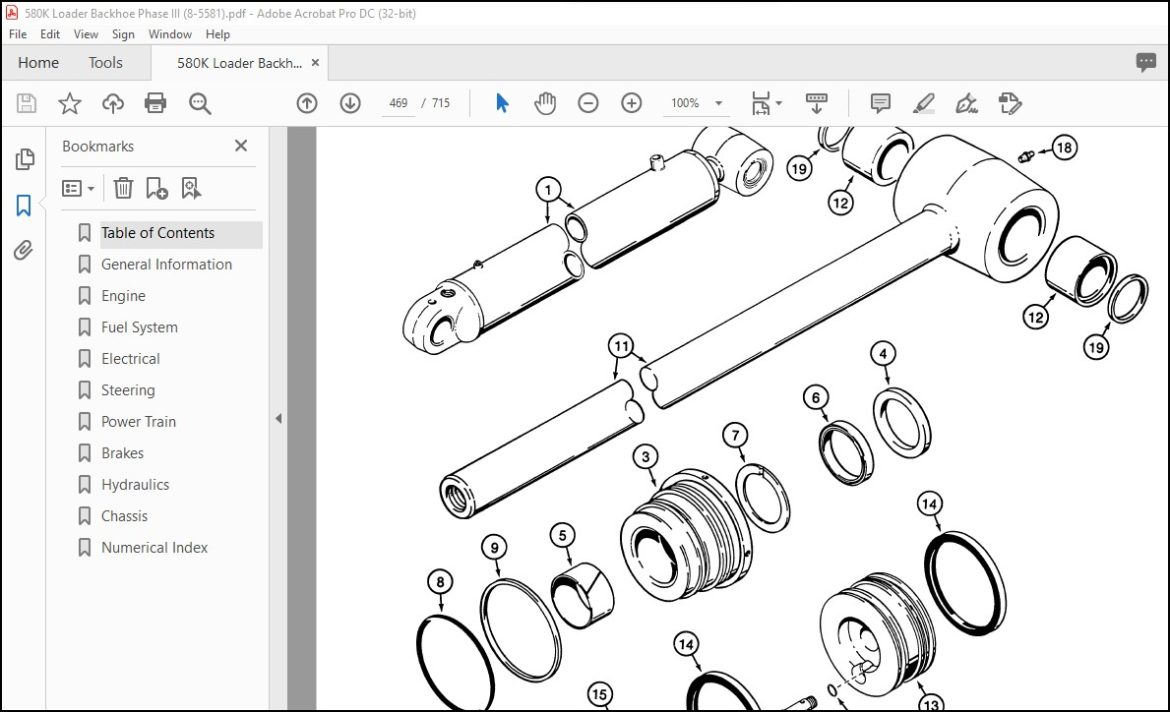Screen dimensions: 1170x712
Task: Click the 100% zoom value field
Action: tap(685, 103)
